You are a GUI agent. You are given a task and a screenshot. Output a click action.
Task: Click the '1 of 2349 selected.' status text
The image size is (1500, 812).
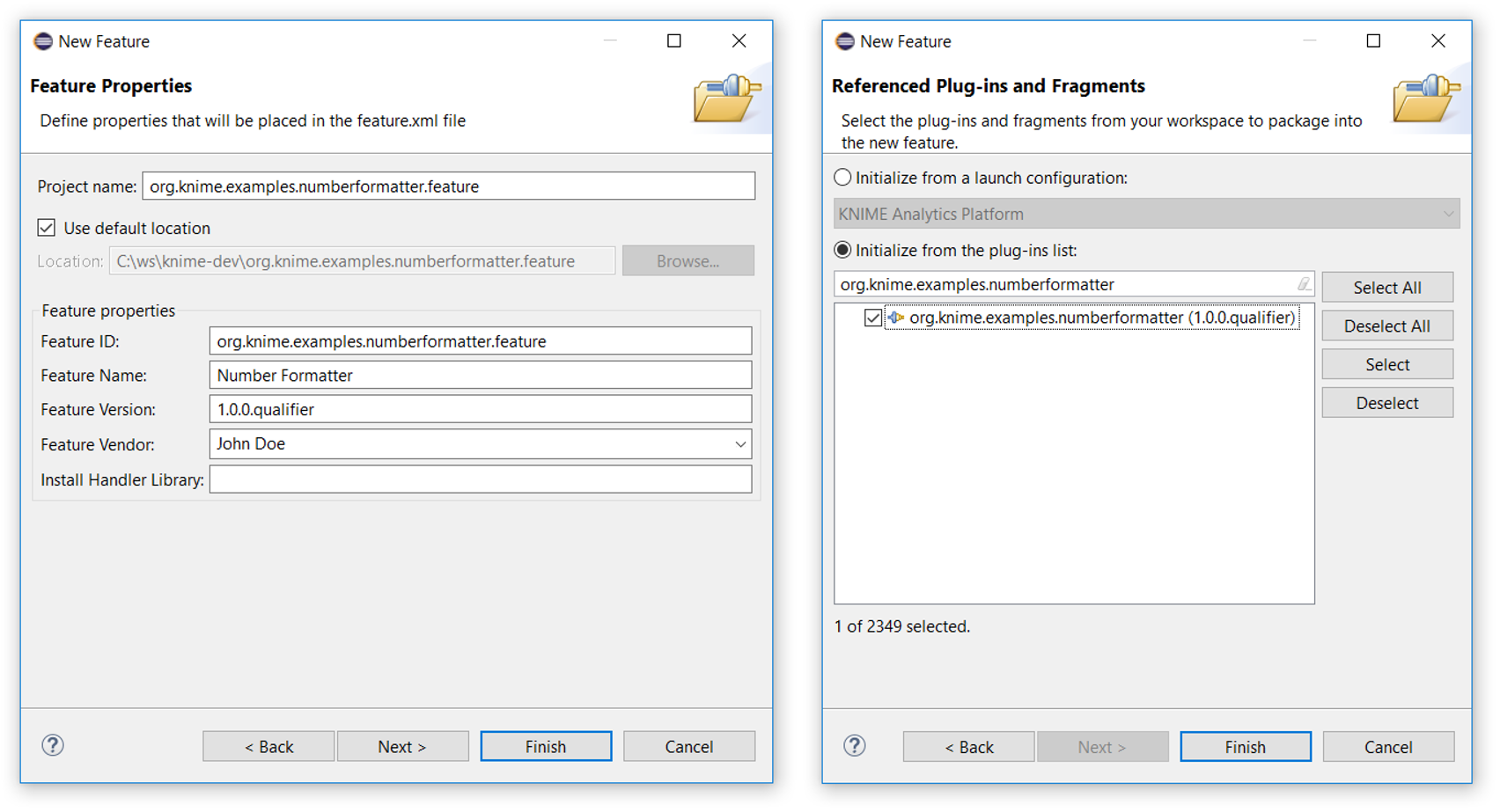[901, 626]
